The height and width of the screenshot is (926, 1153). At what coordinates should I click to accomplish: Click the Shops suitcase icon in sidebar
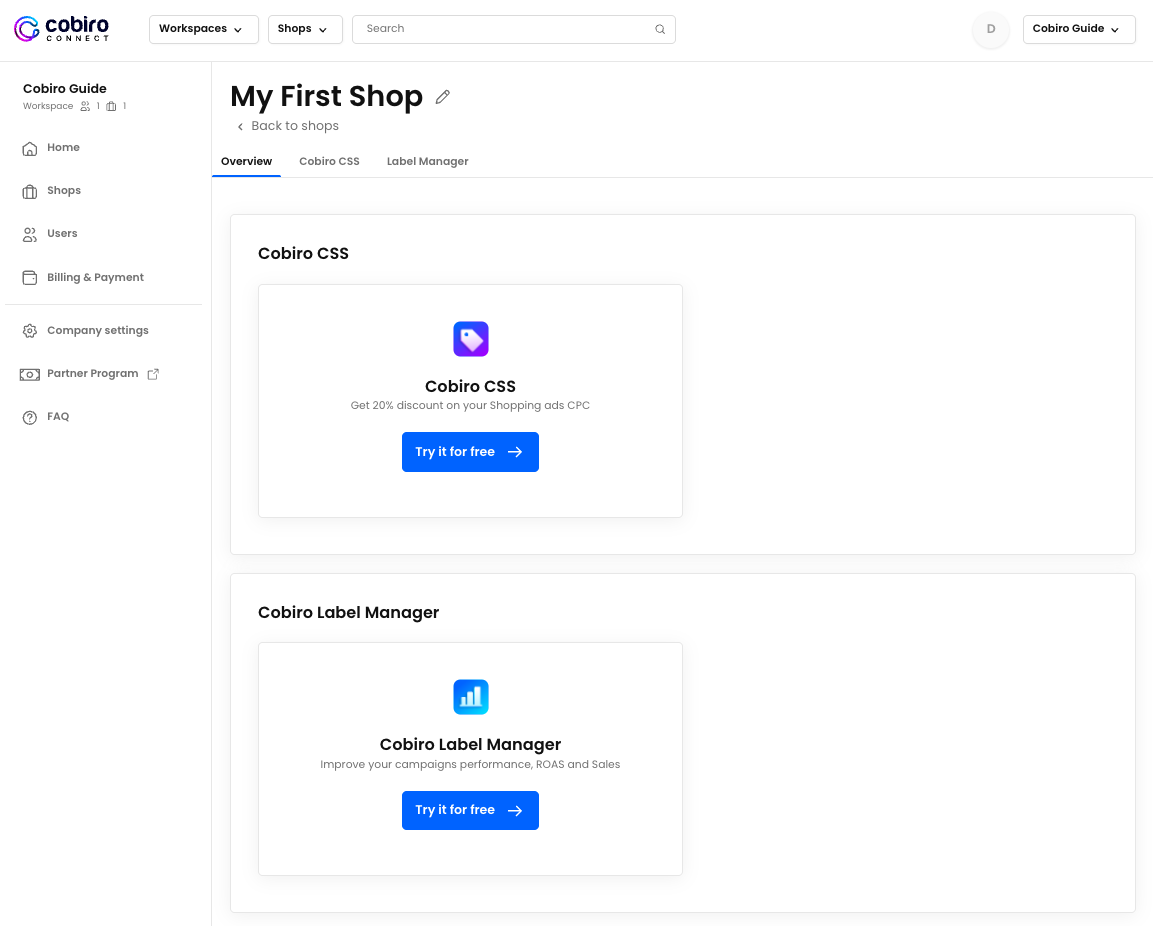tap(29, 192)
